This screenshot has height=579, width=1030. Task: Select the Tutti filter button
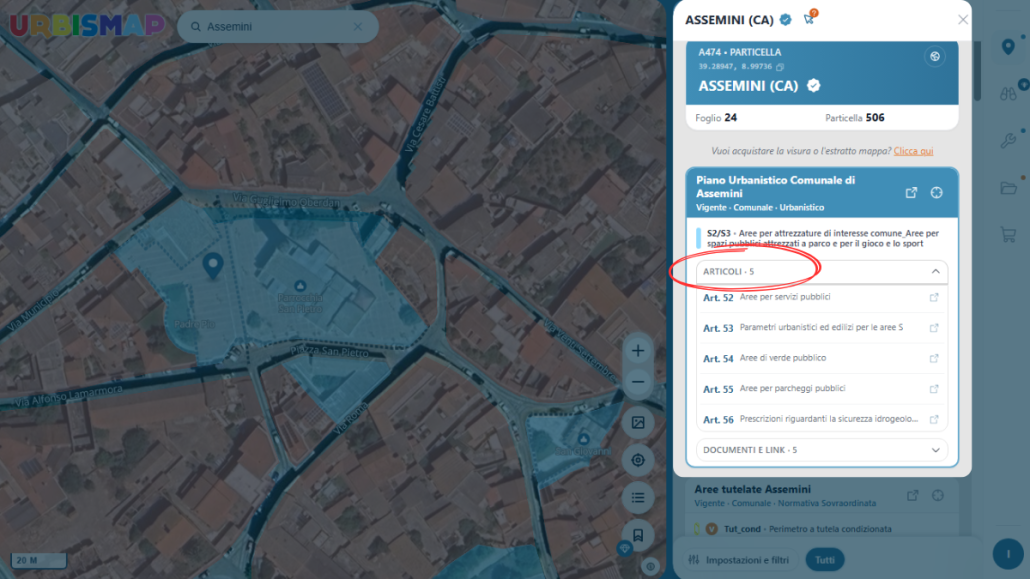825,560
